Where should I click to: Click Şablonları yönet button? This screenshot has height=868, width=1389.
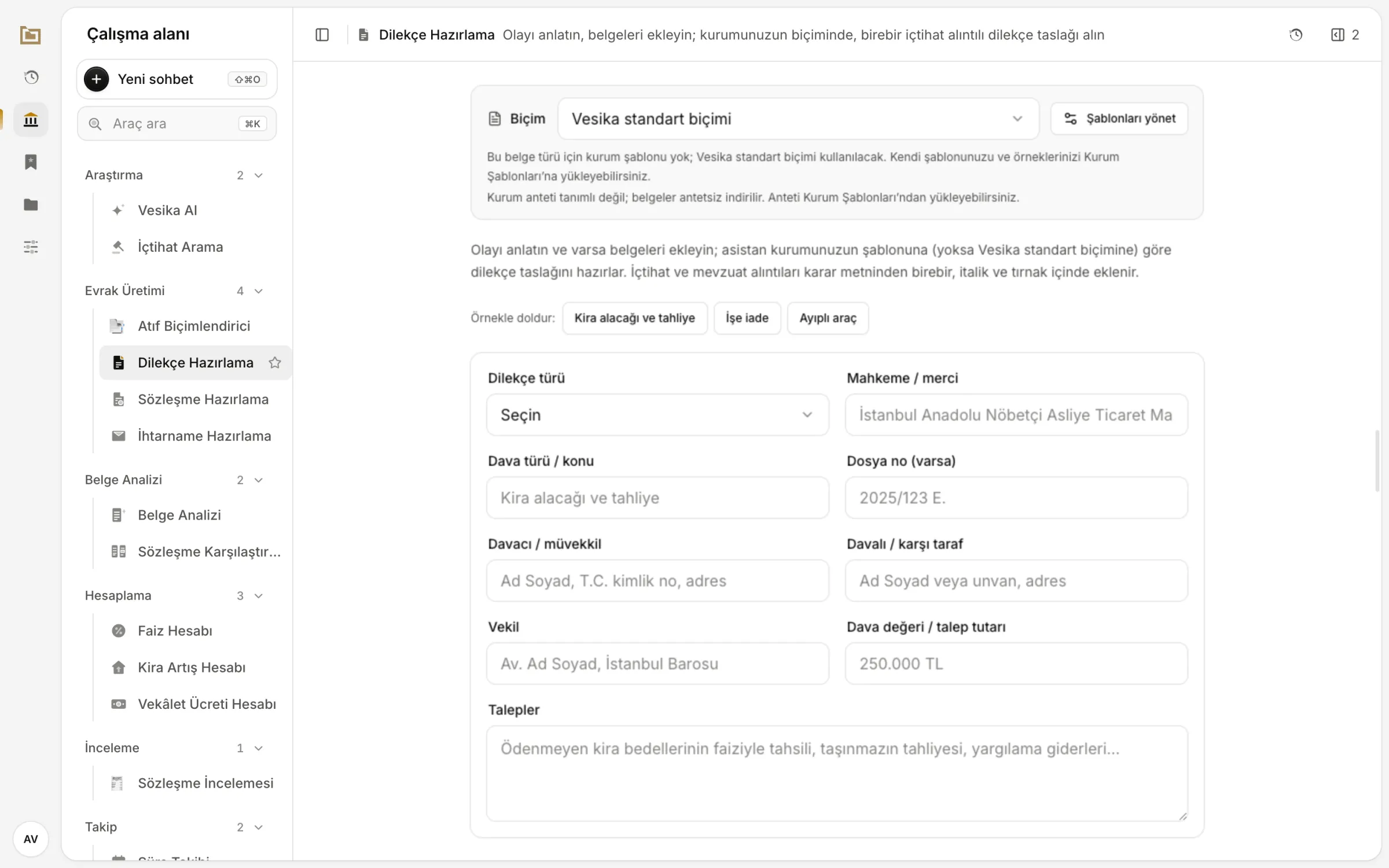(1119, 119)
